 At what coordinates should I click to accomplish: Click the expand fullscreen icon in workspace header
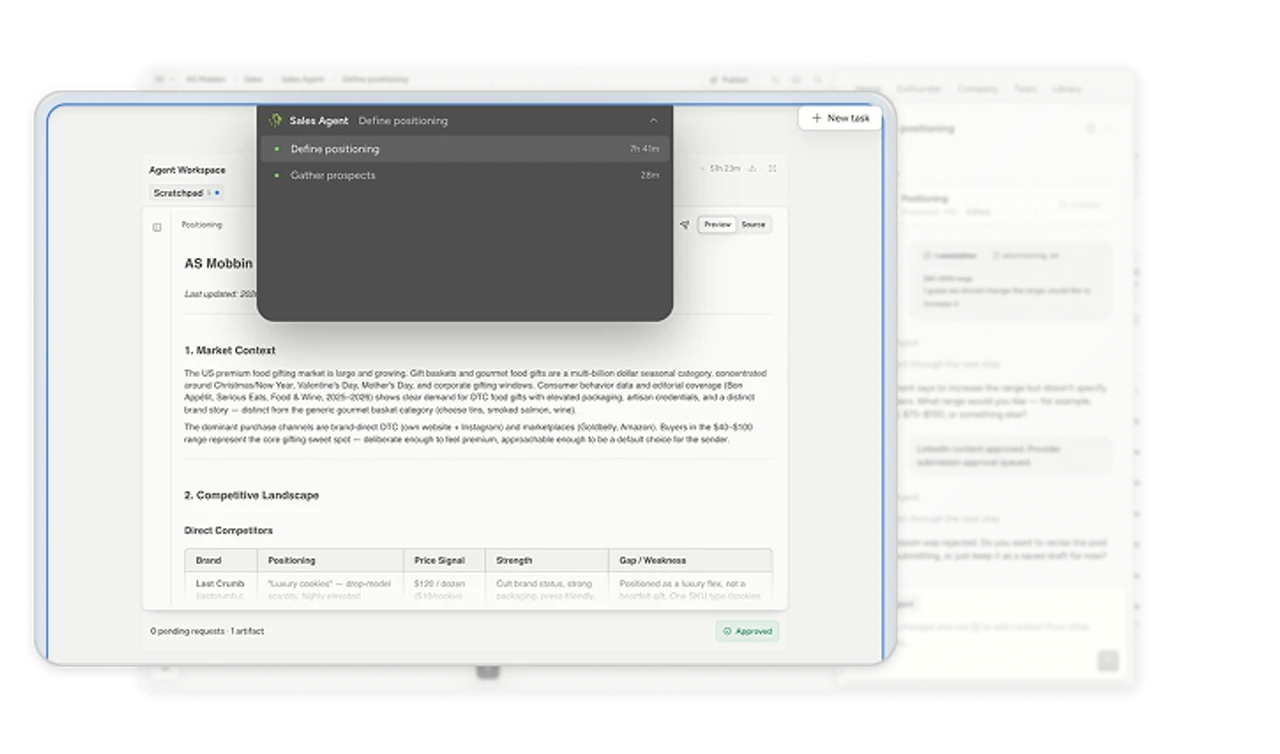click(772, 168)
